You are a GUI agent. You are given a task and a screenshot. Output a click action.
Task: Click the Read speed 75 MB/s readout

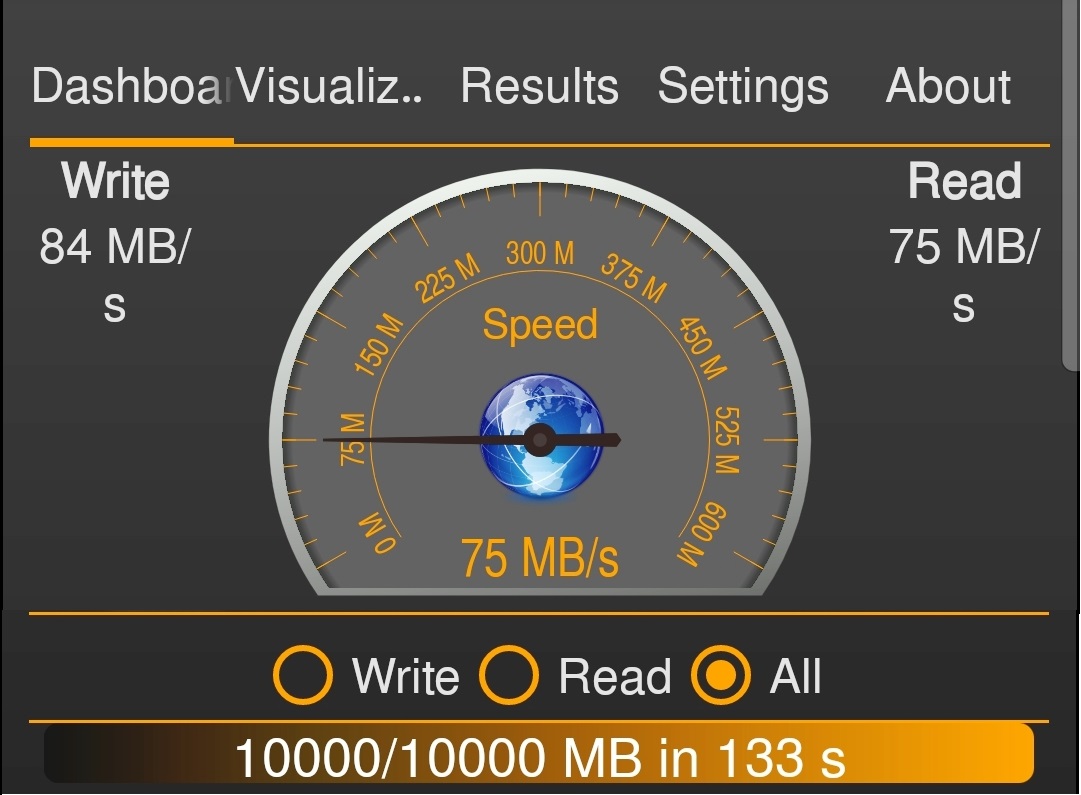click(x=964, y=274)
